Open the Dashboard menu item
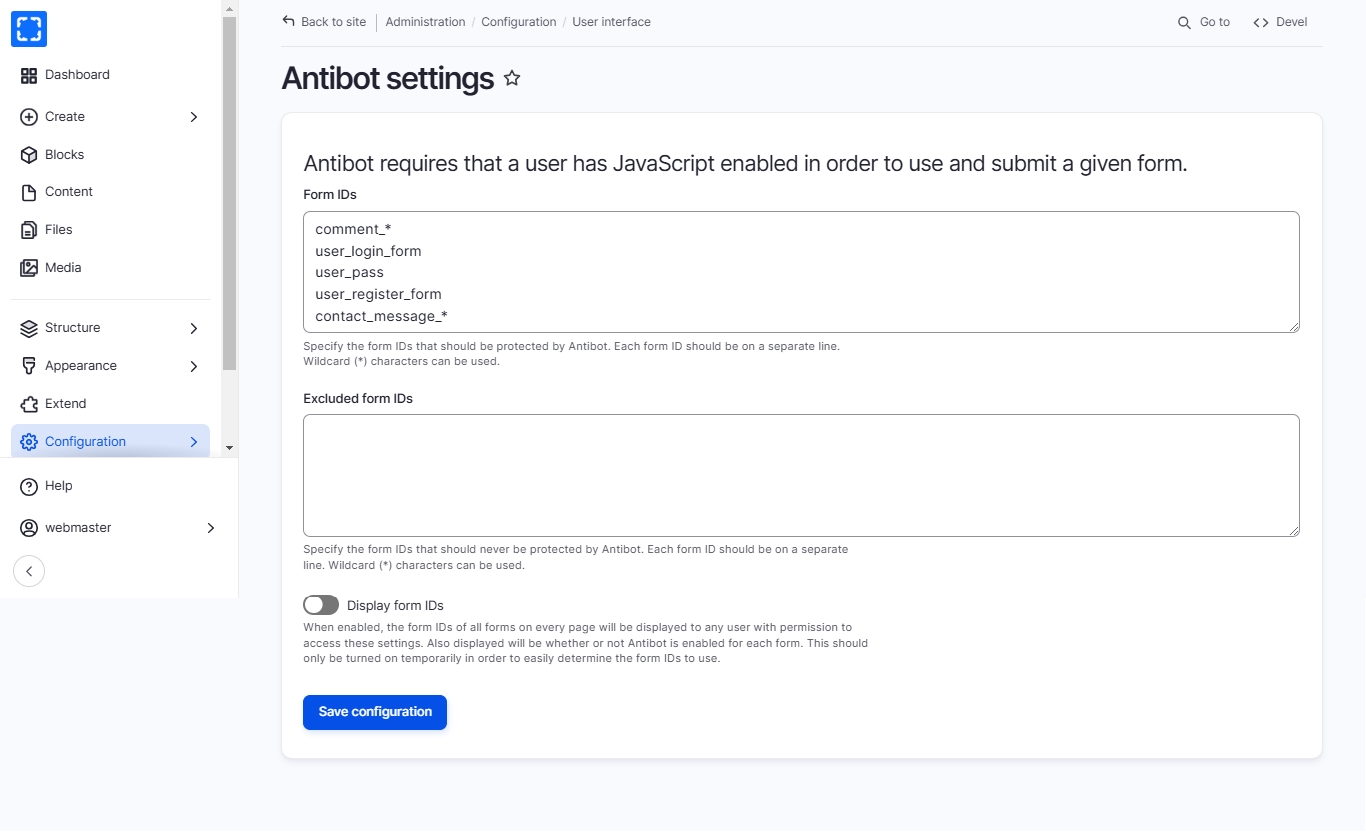 click(x=77, y=75)
